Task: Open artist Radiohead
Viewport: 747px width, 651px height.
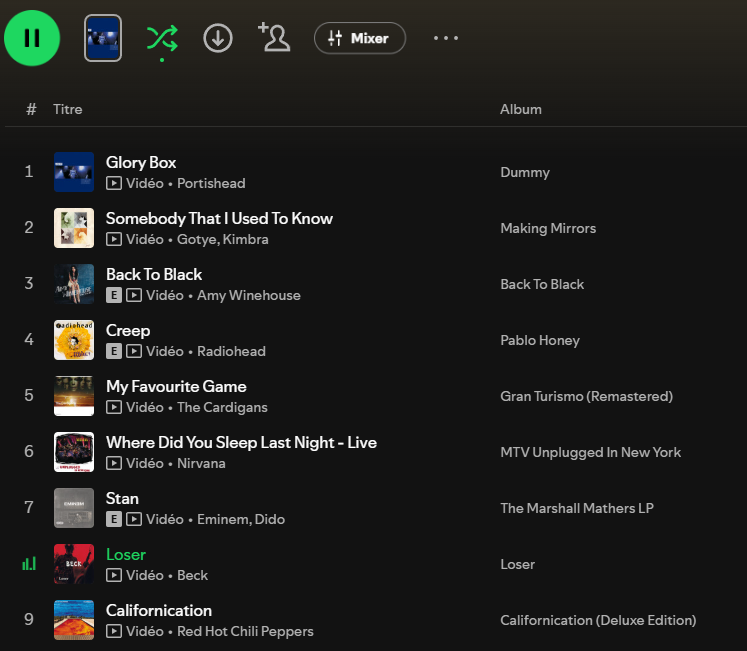Action: click(x=232, y=351)
